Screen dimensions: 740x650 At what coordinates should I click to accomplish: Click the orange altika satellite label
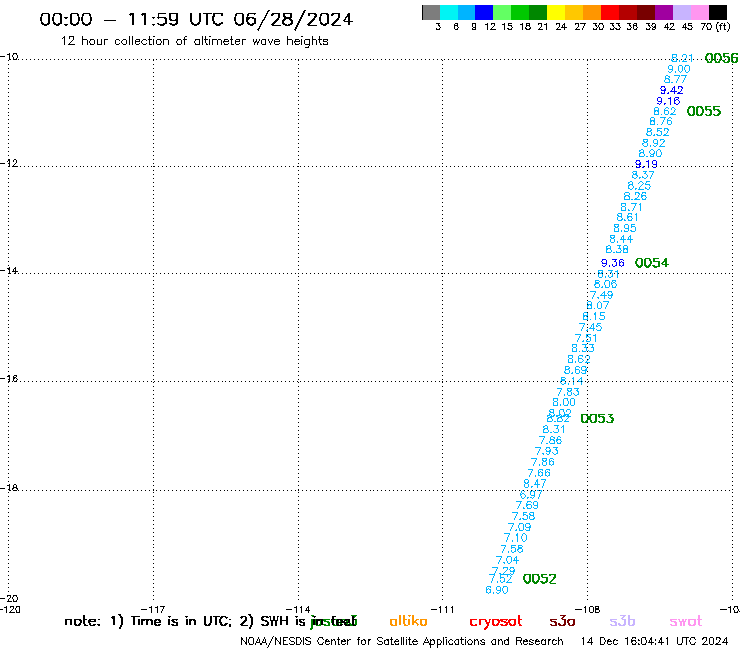408,621
